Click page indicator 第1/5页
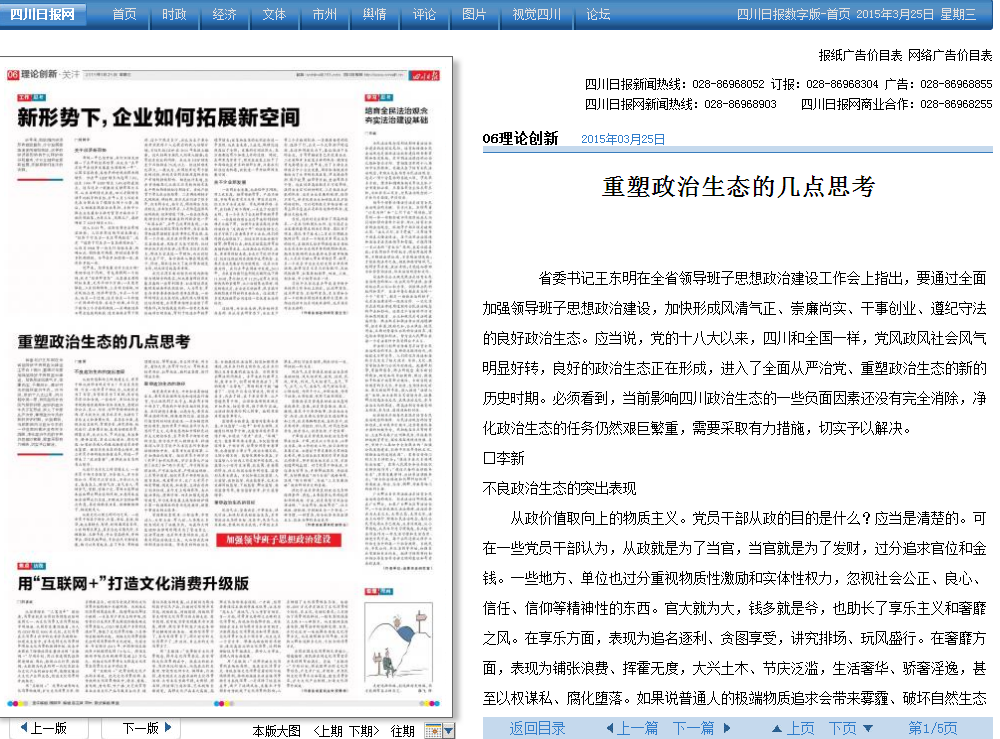Screen dimensions: 1000x739 (932, 728)
